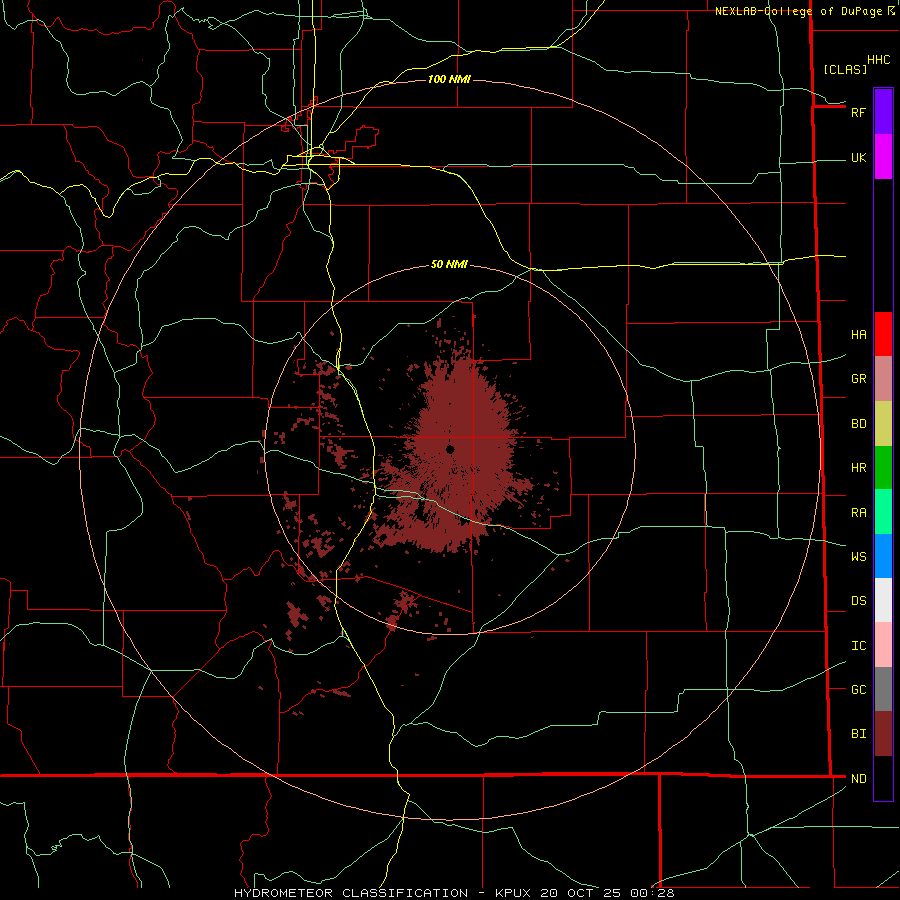900x900 pixels.
Task: Click the HA red legend swatch
Action: coord(883,334)
